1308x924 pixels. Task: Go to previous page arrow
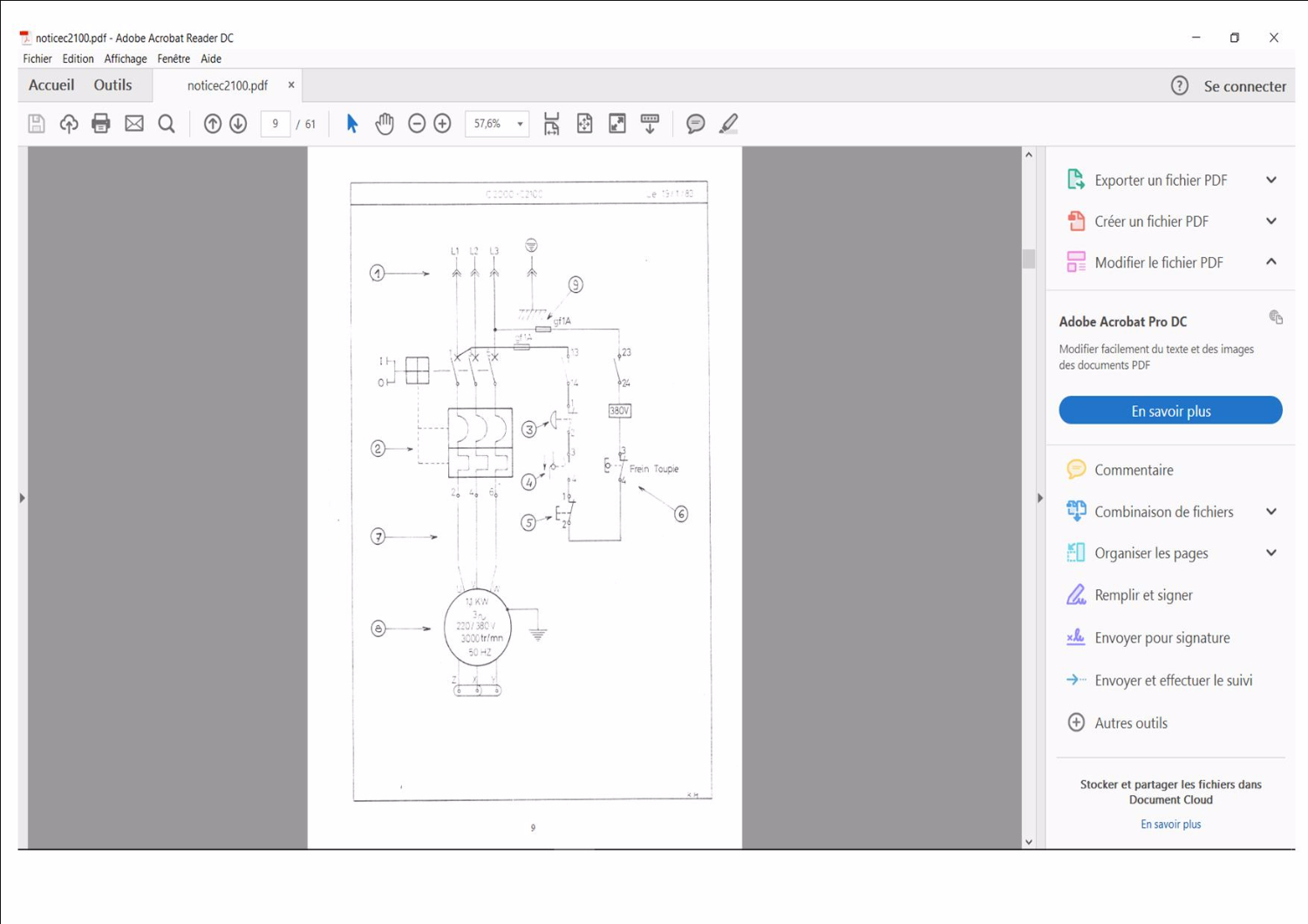pyautogui.click(x=212, y=124)
